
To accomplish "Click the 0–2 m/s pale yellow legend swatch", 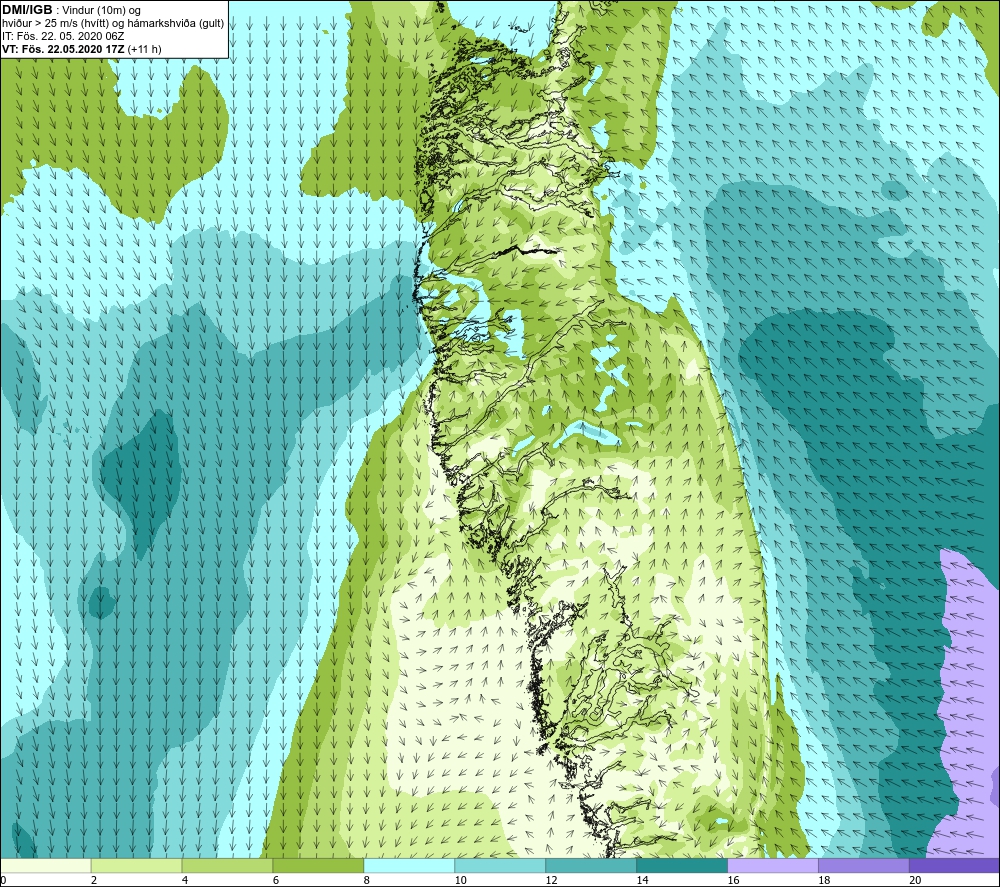I will (46, 865).
